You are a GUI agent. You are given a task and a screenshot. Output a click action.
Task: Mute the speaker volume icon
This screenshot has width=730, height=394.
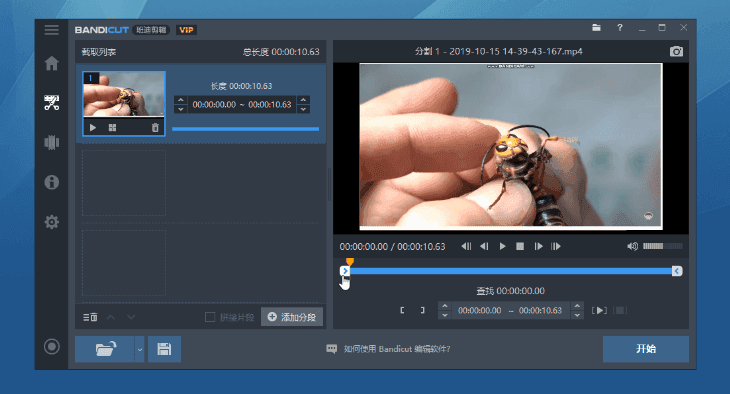click(632, 246)
